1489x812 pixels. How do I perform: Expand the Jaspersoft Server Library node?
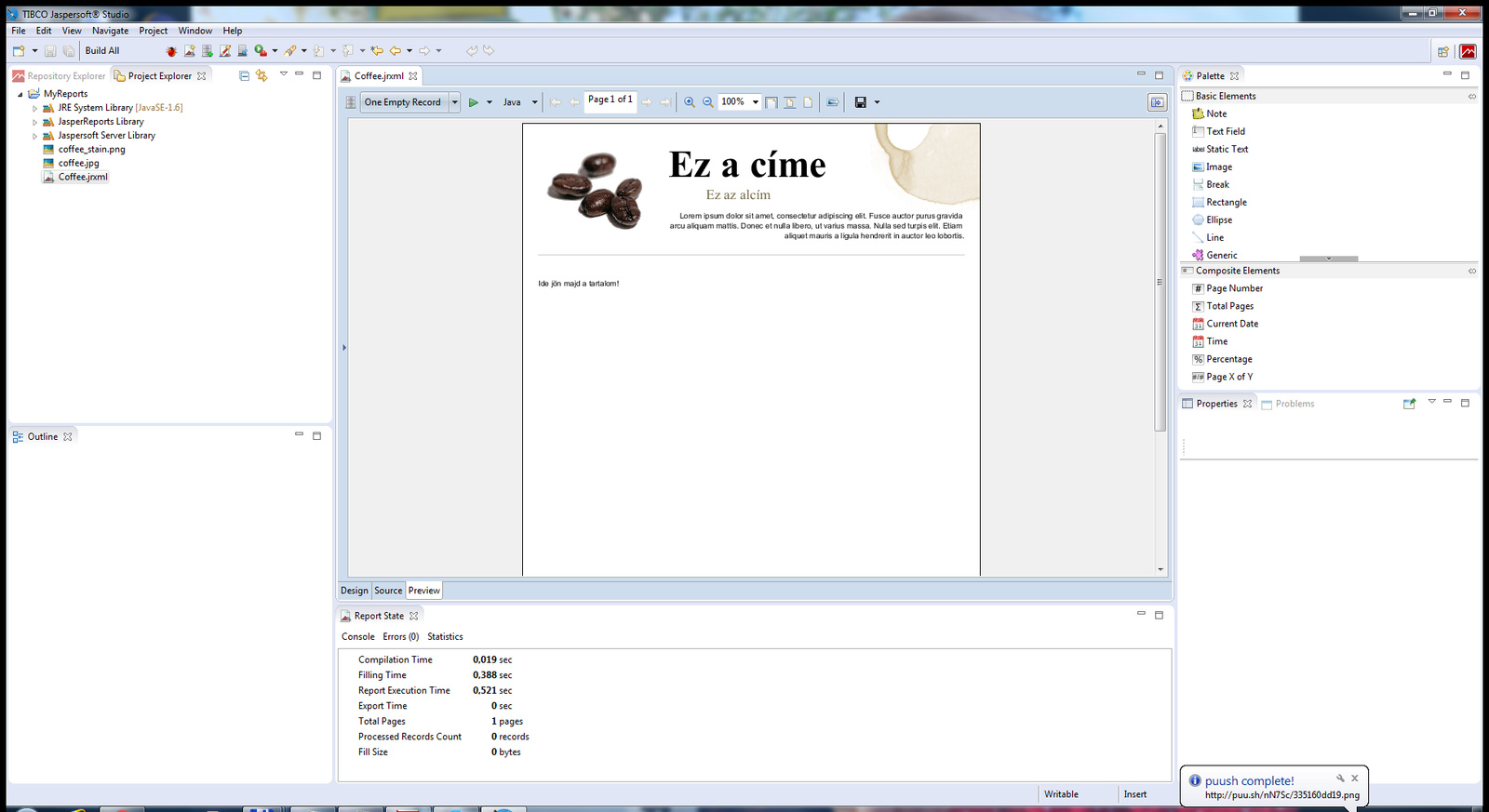[x=34, y=136]
